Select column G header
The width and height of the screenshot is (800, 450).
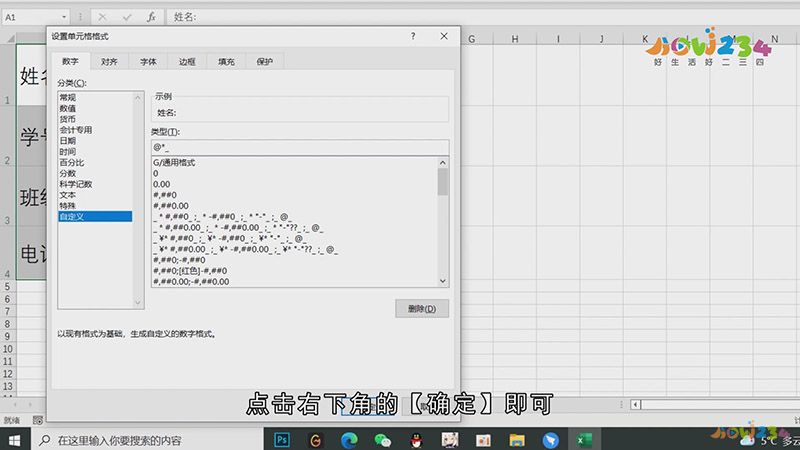point(471,39)
